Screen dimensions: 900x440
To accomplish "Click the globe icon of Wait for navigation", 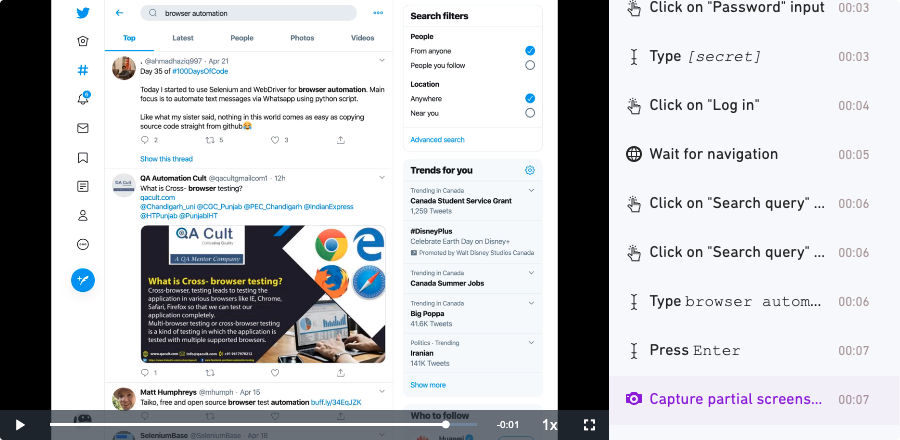I will tap(634, 154).
